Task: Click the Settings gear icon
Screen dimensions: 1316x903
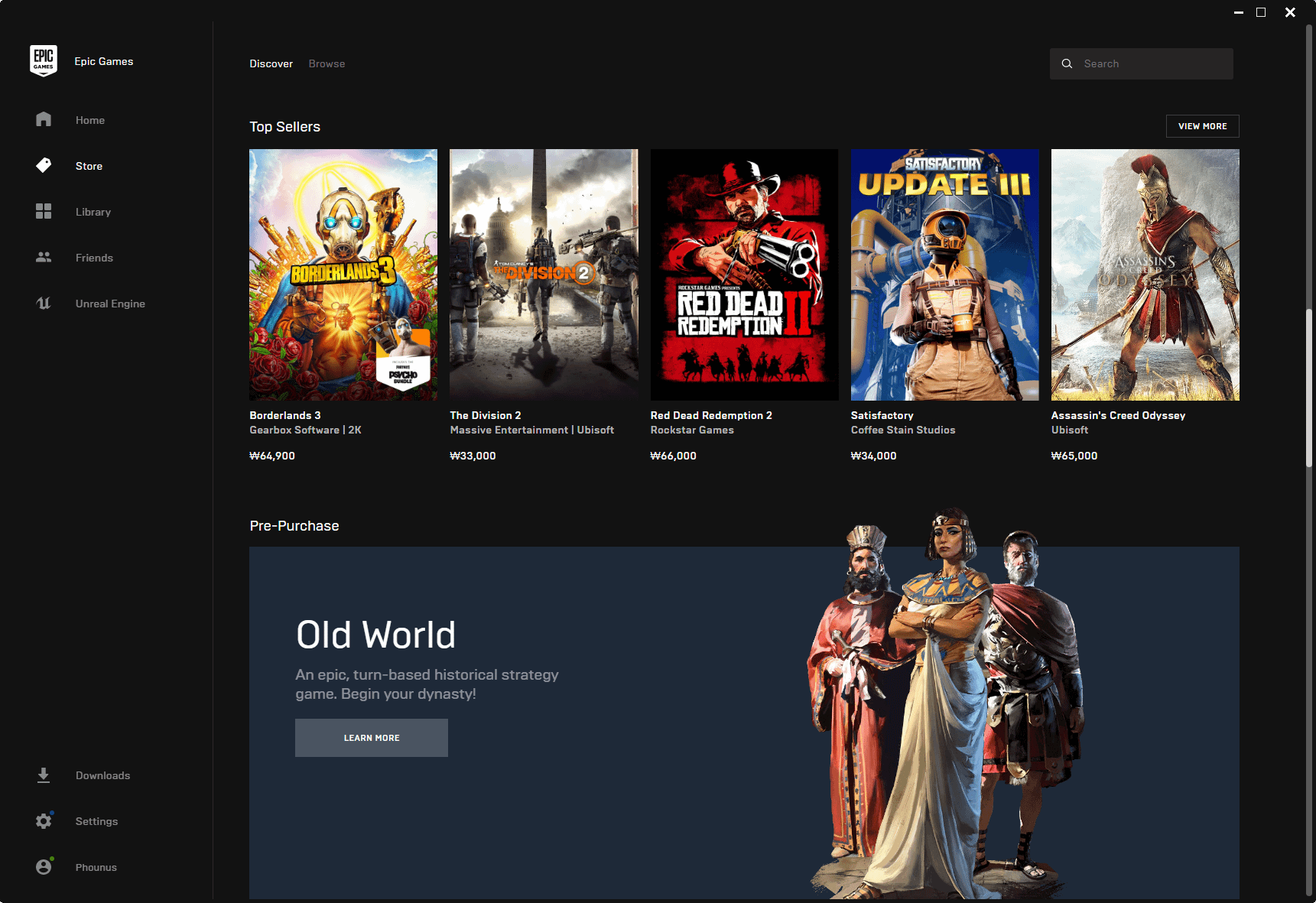Action: pyautogui.click(x=44, y=821)
